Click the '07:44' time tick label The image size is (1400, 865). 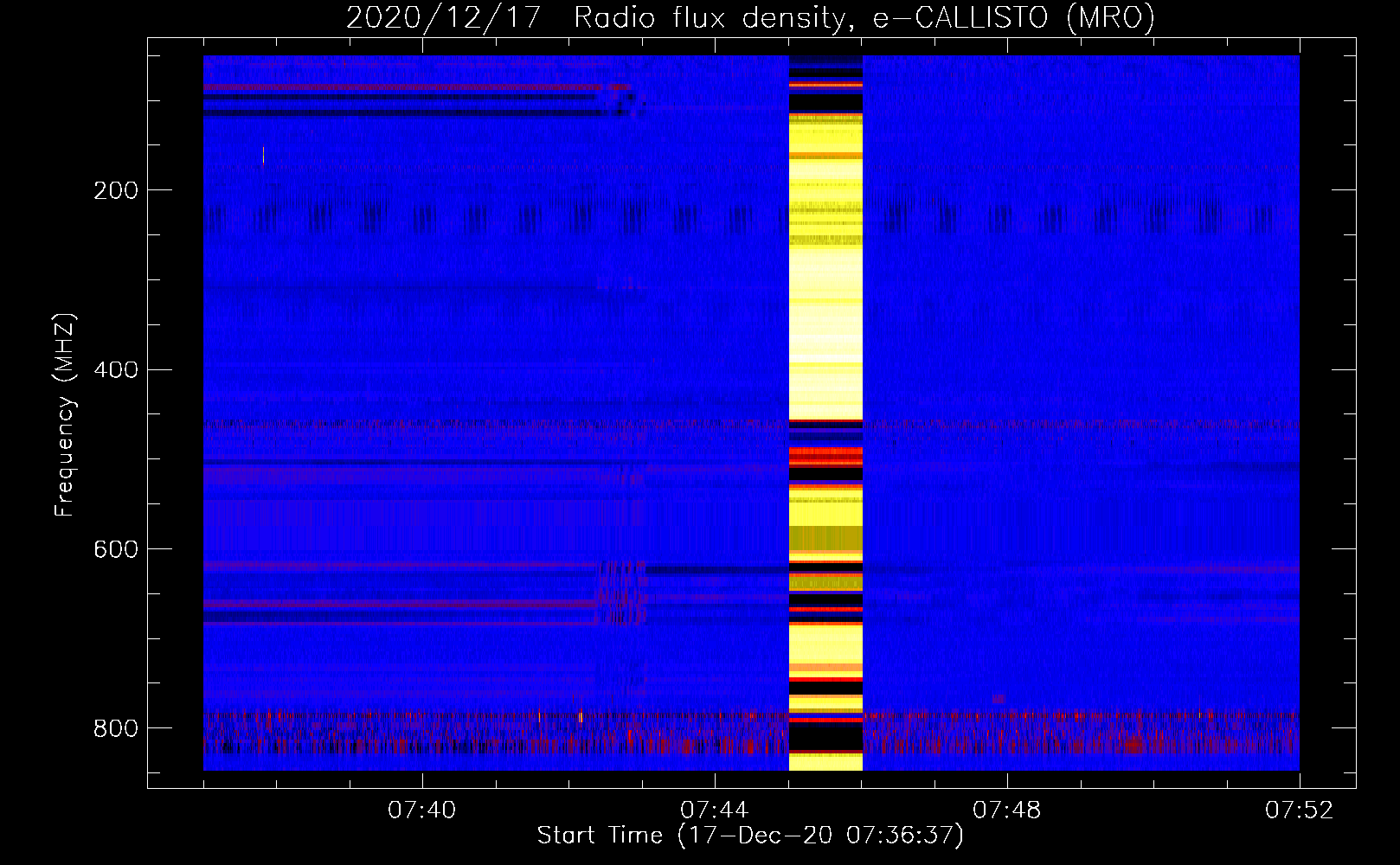tap(715, 811)
